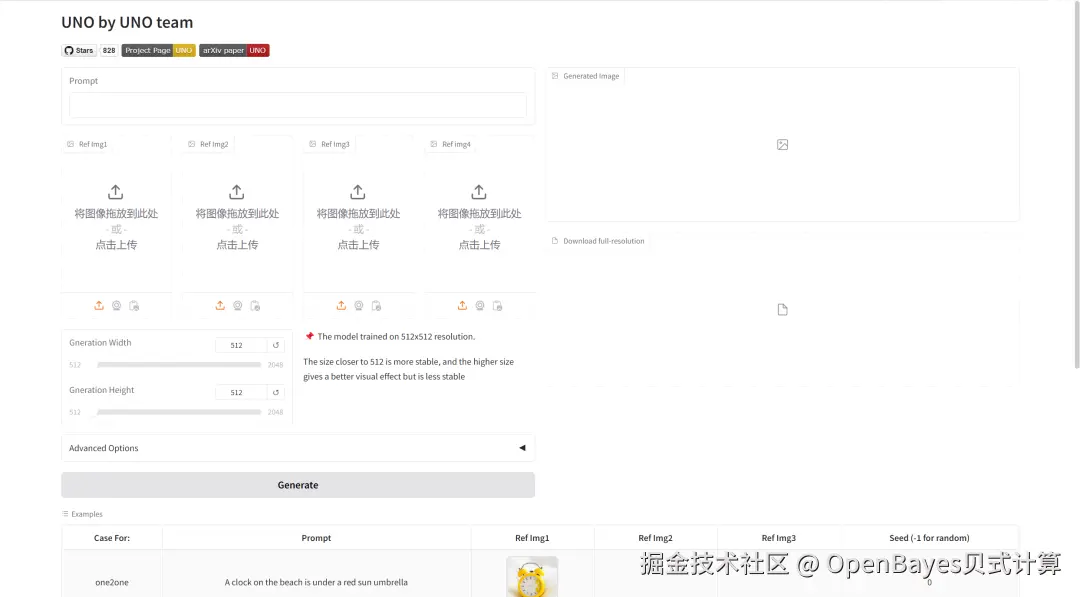Adjust the Generation Height slider track
Screen dimensions: 1080x597
click(x=179, y=412)
